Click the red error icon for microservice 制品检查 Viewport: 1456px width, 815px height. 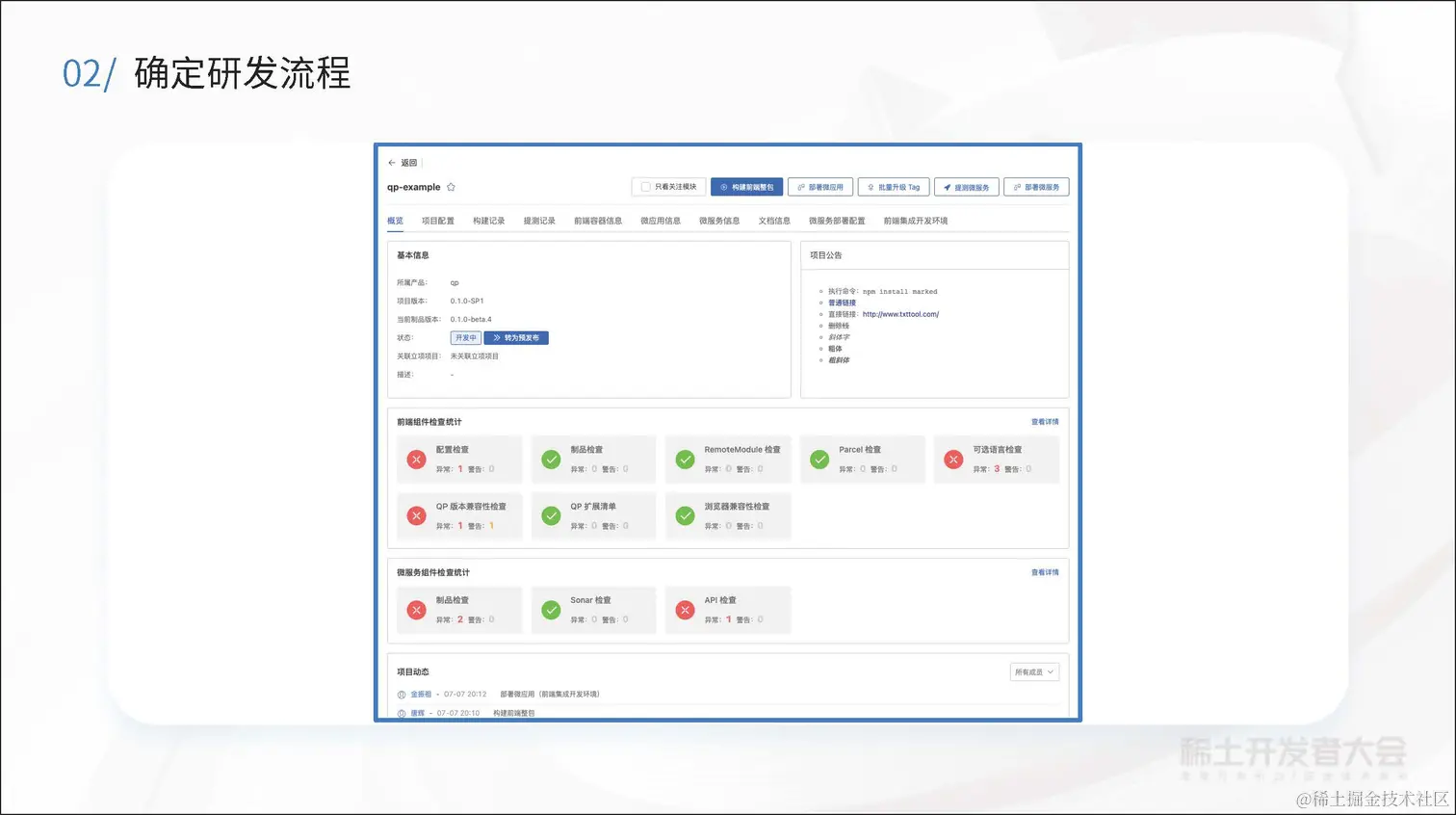point(416,610)
